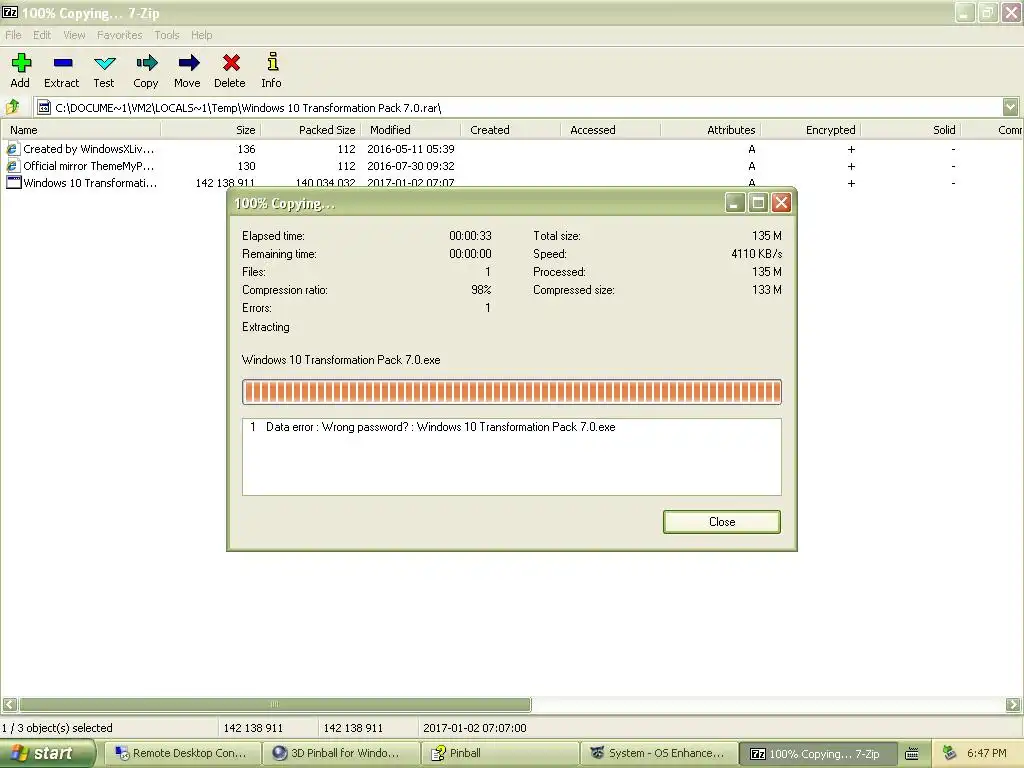
Task: Sort by the Size column header
Action: pyautogui.click(x=211, y=130)
